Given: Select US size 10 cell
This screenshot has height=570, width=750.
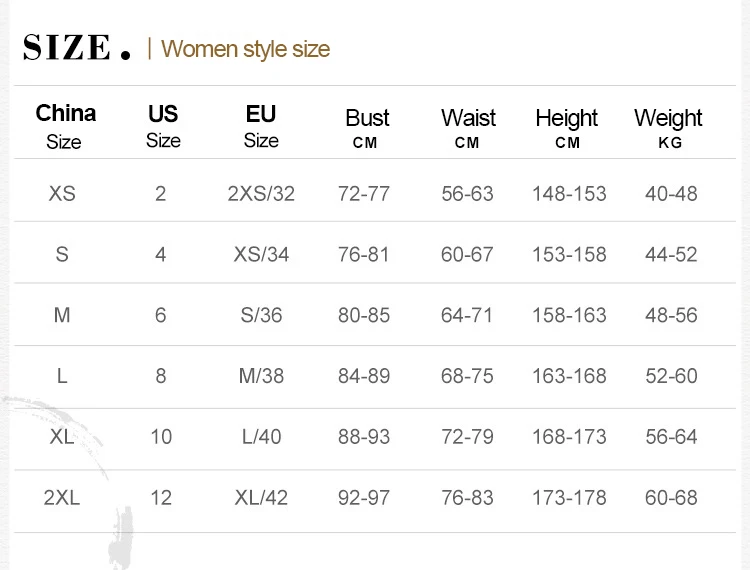Looking at the screenshot, I should (161, 437).
